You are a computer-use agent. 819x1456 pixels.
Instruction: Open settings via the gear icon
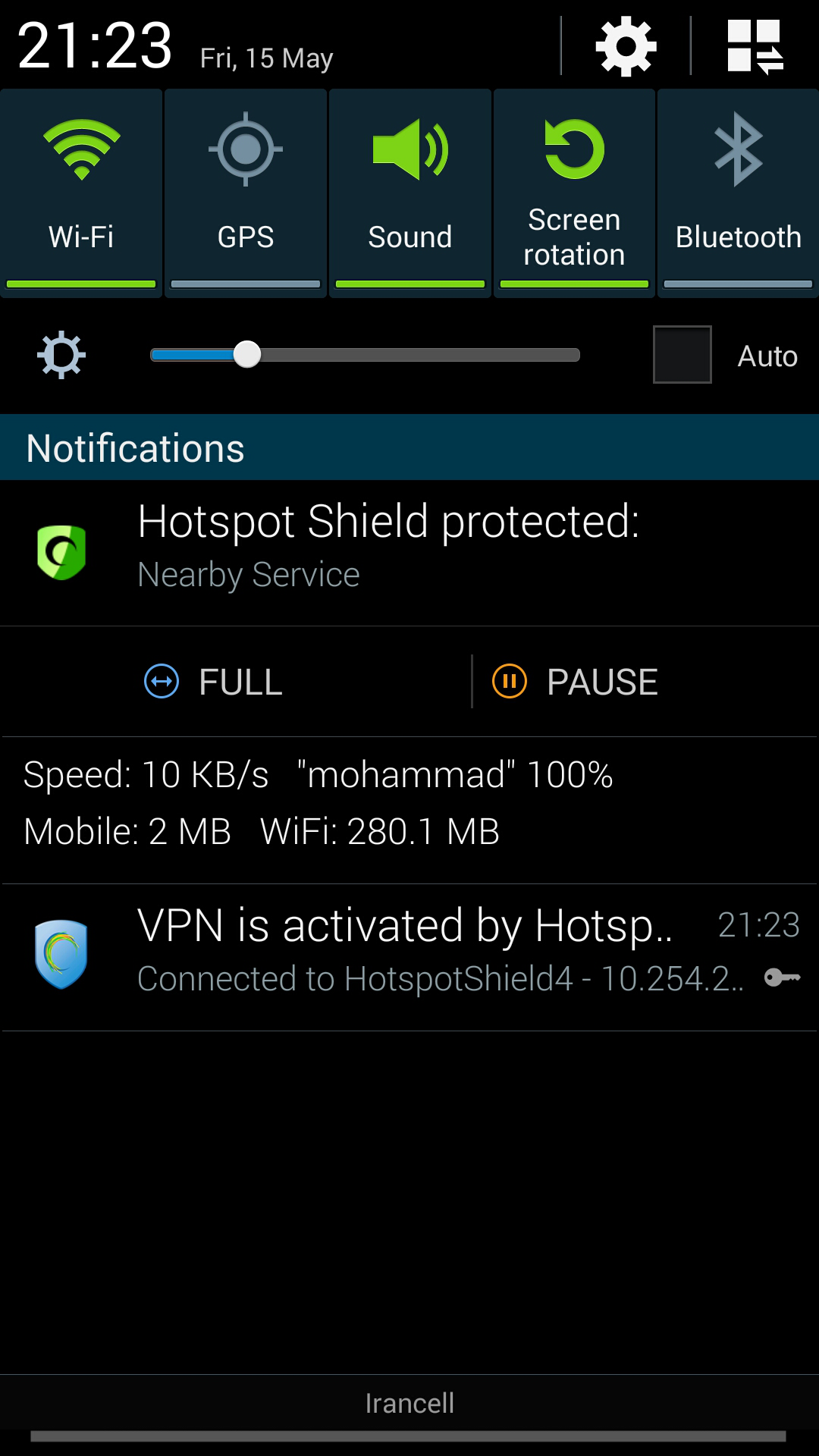(626, 46)
